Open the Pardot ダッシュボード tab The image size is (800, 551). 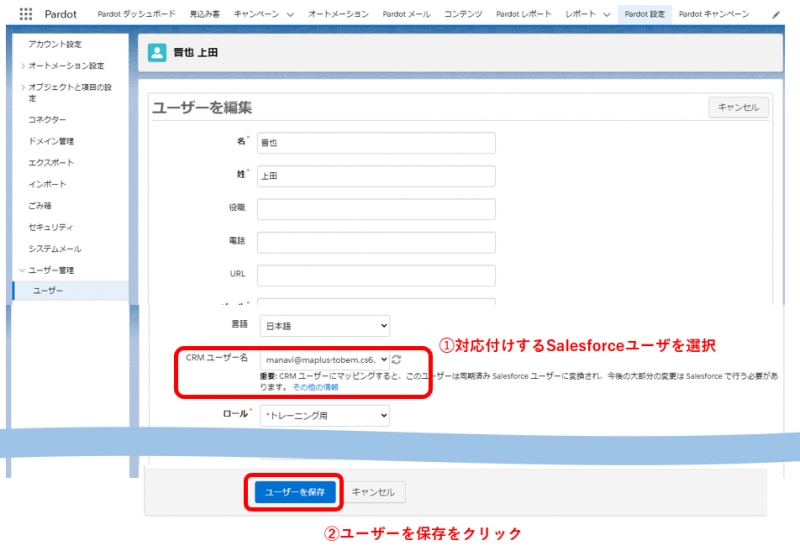click(x=136, y=14)
